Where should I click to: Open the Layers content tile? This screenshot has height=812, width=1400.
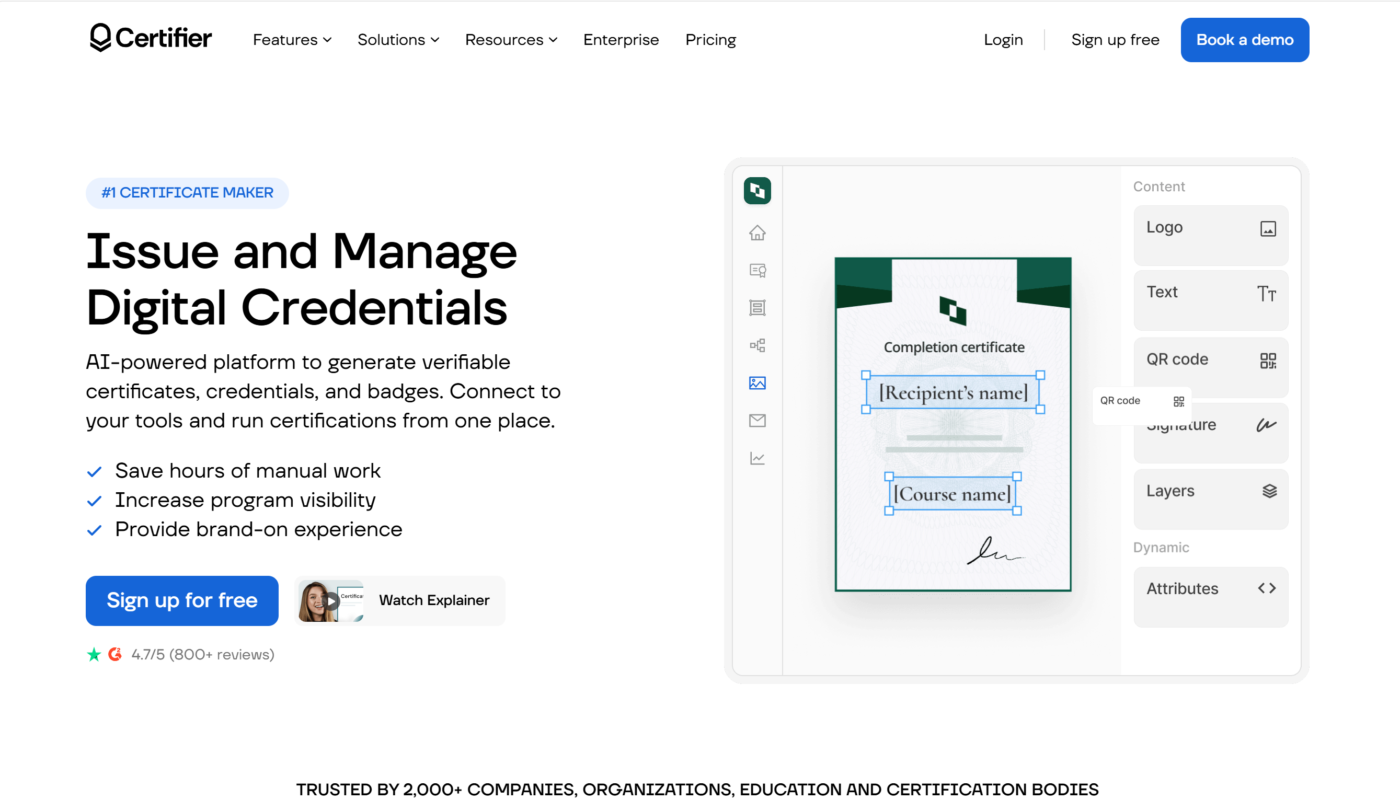[x=1211, y=499]
